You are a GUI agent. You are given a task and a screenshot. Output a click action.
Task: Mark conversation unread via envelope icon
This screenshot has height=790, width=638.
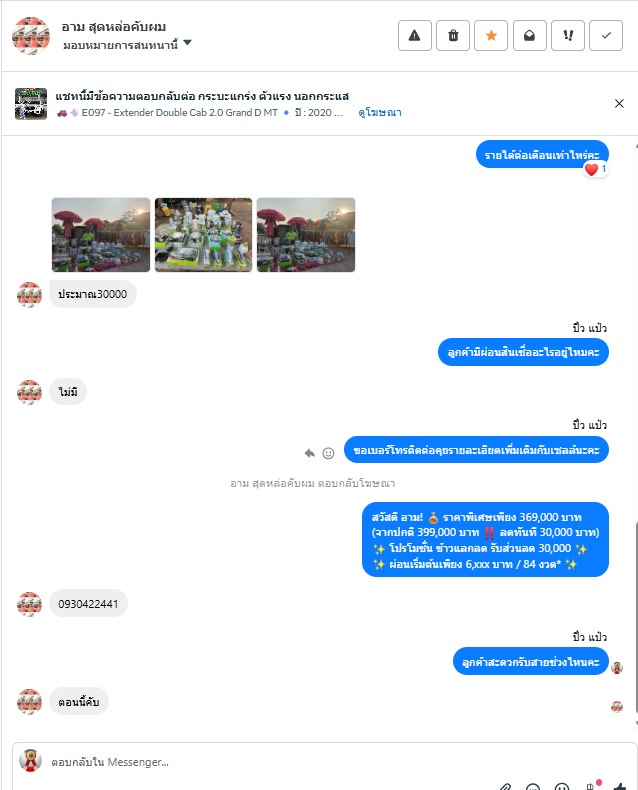[x=529, y=36]
